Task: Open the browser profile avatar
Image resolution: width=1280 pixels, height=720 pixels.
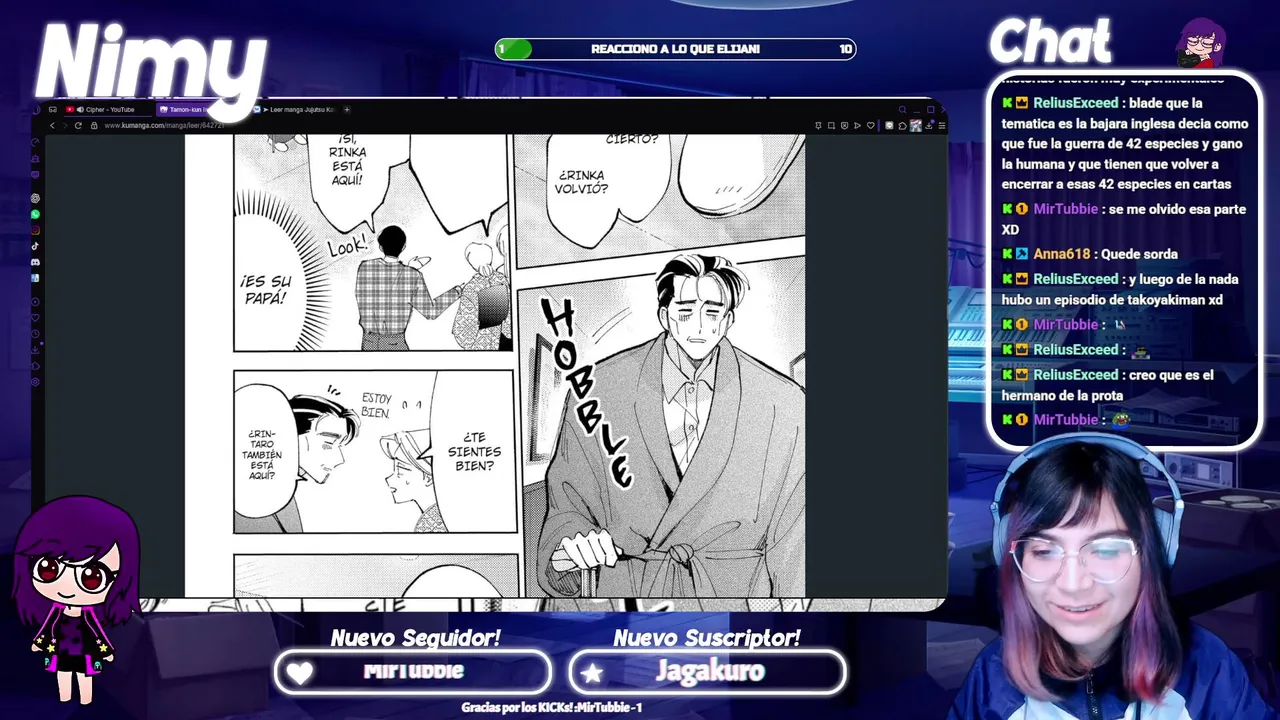Action: (x=916, y=125)
